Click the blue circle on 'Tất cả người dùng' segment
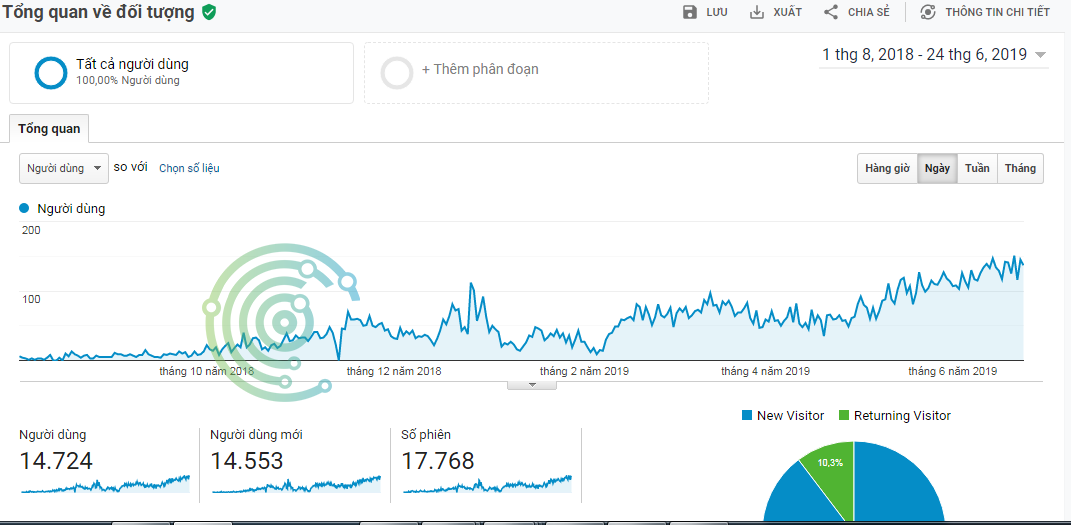This screenshot has width=1071, height=525. [x=51, y=72]
